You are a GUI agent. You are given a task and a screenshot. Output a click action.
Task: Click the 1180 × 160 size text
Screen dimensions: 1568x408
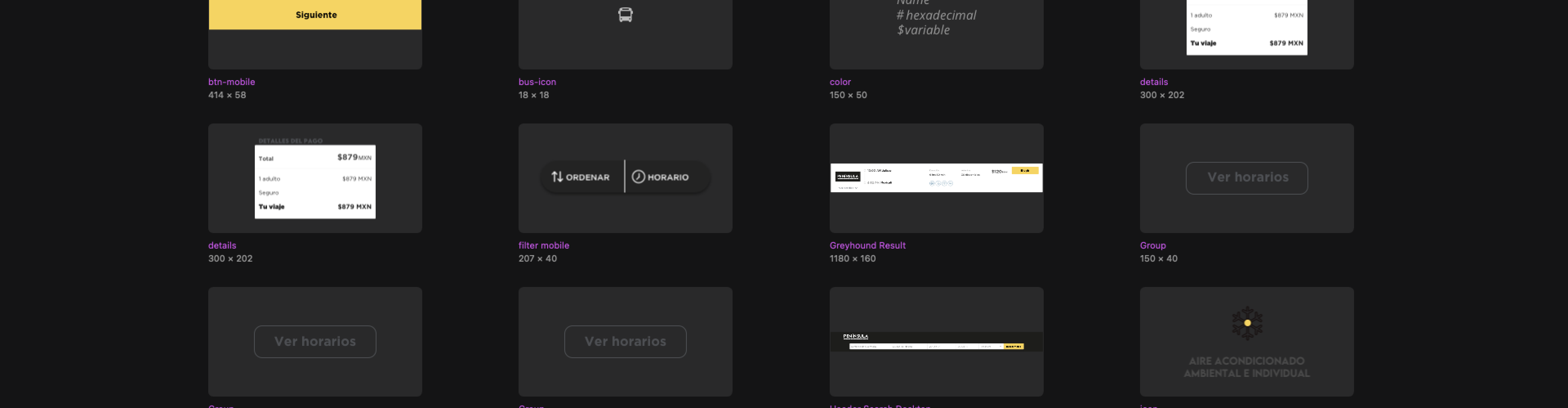(852, 259)
